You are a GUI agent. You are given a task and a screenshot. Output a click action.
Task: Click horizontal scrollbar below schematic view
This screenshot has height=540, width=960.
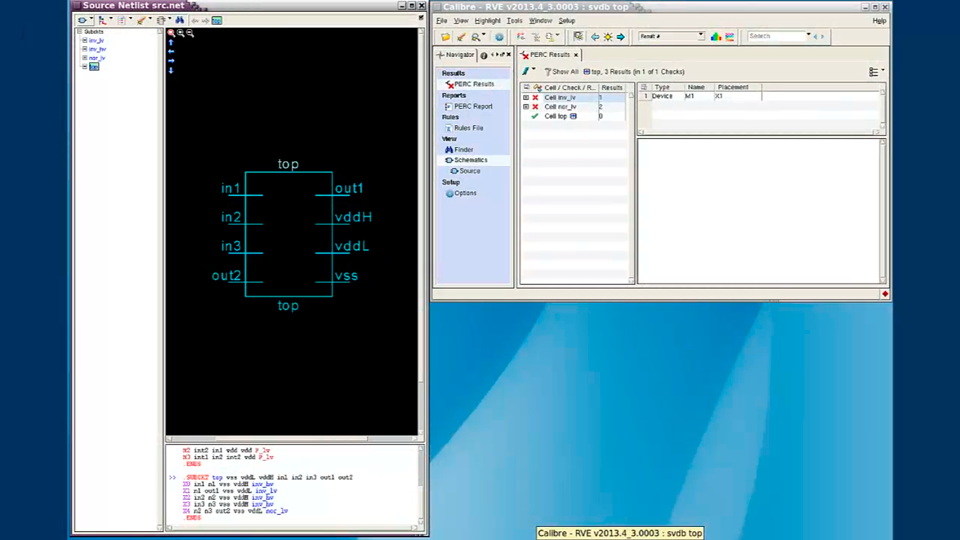(292, 439)
